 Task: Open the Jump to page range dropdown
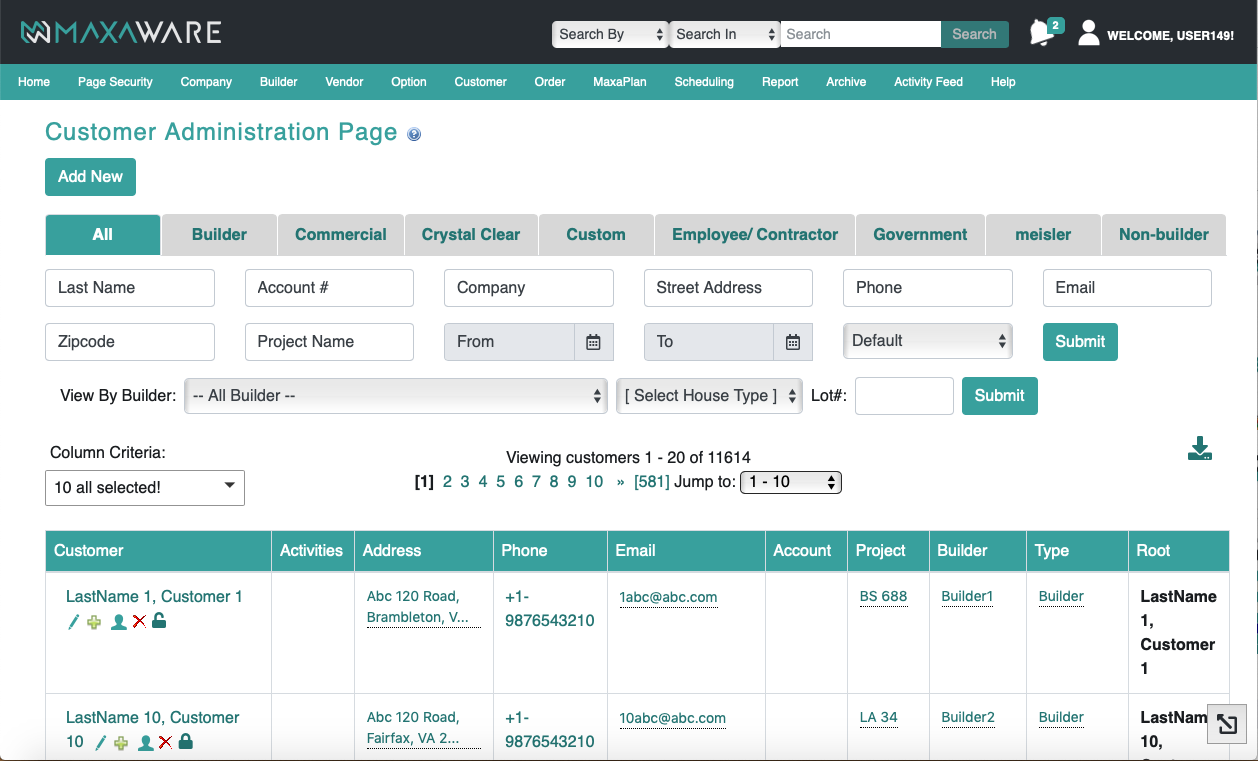[791, 482]
